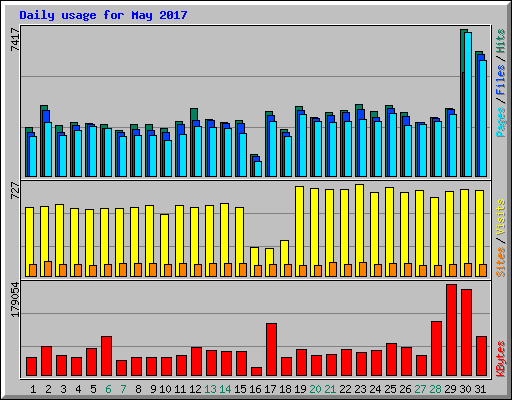Viewport: 512px width, 400px height.
Task: Click day 31 on the x-axis
Action: (x=480, y=389)
